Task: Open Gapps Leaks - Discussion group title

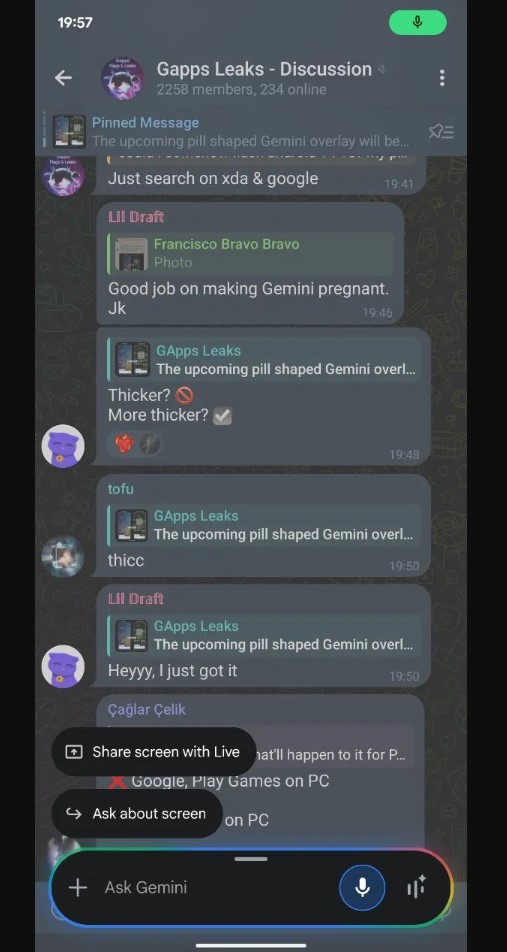Action: point(264,69)
